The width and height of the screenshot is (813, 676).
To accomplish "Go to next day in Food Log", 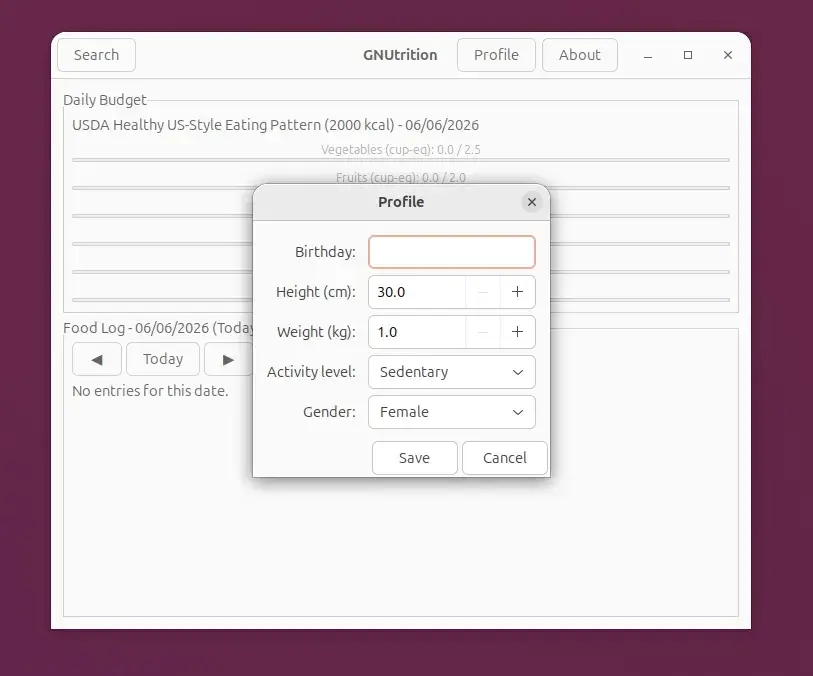I will [x=228, y=359].
